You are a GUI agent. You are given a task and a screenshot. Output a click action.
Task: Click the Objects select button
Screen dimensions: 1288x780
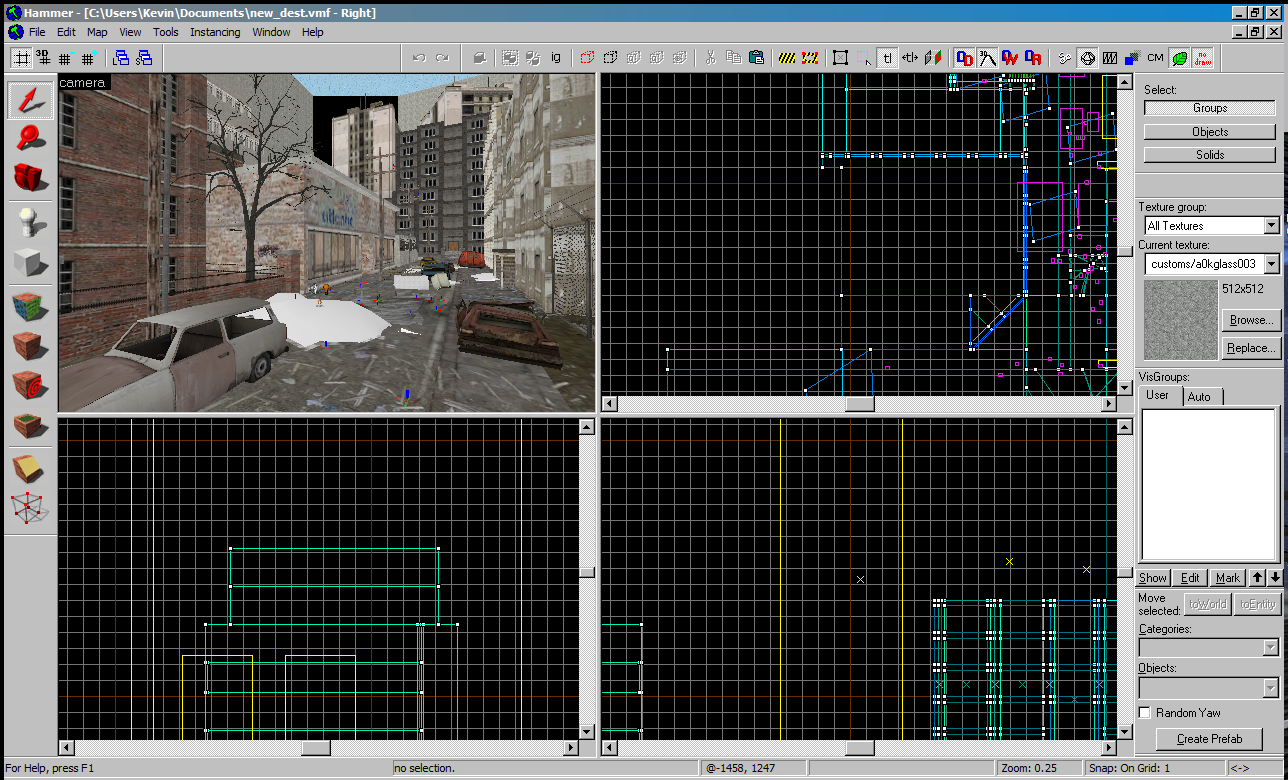click(x=1210, y=132)
